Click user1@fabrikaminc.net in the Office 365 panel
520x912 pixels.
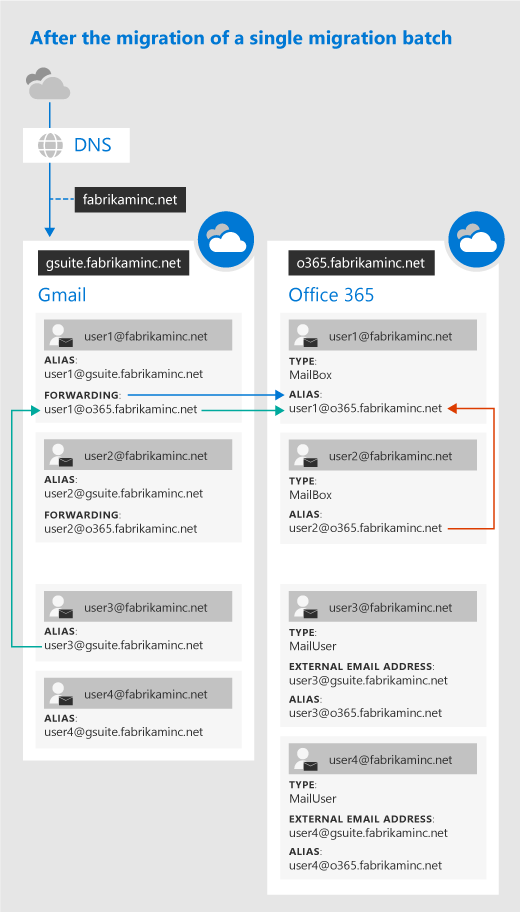pyautogui.click(x=390, y=336)
